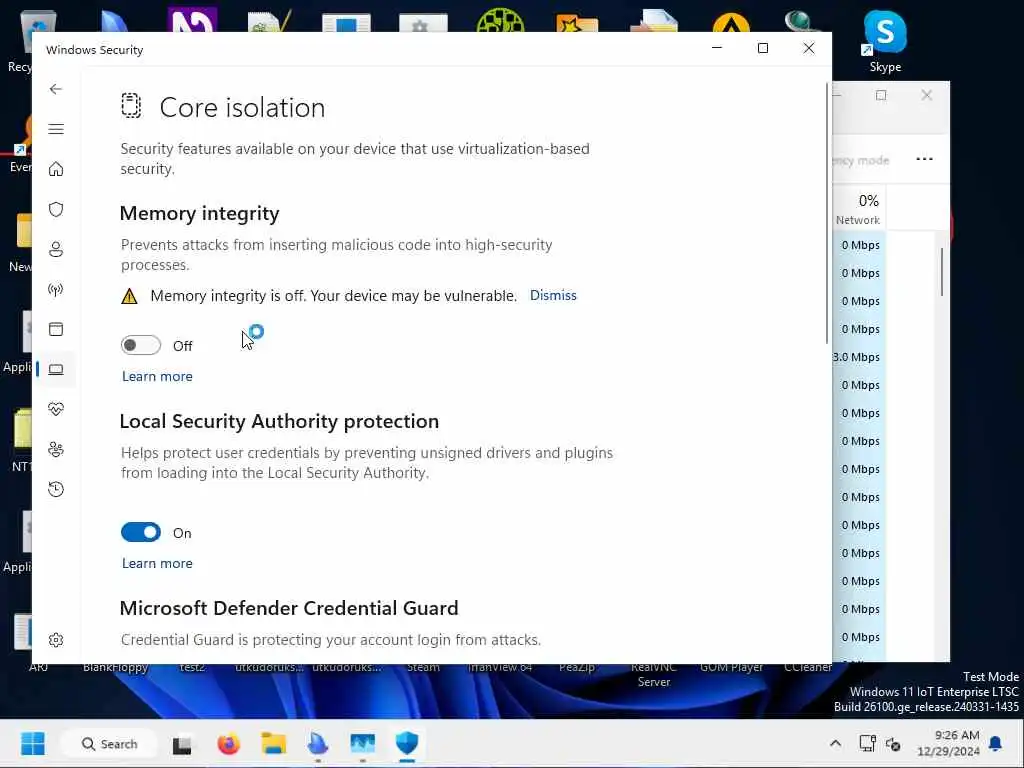Screen dimensions: 1024x768
Task: Open notifications bell icon
Action: 995,743
